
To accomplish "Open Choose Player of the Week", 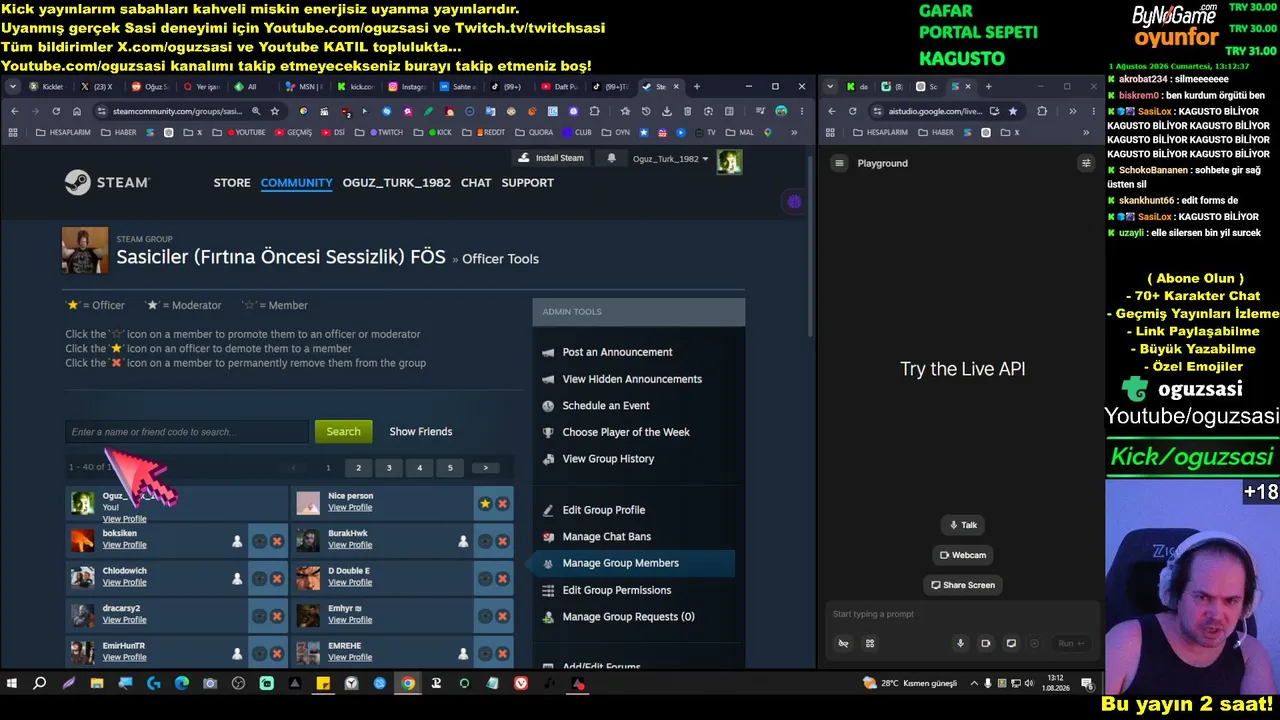I will click(626, 432).
